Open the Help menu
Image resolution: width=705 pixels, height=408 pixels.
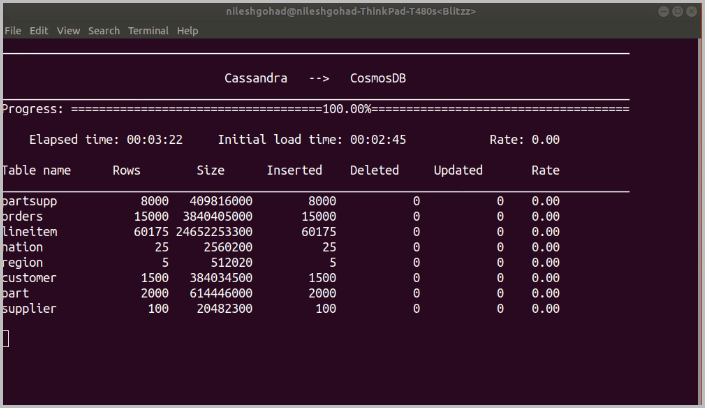point(187,31)
